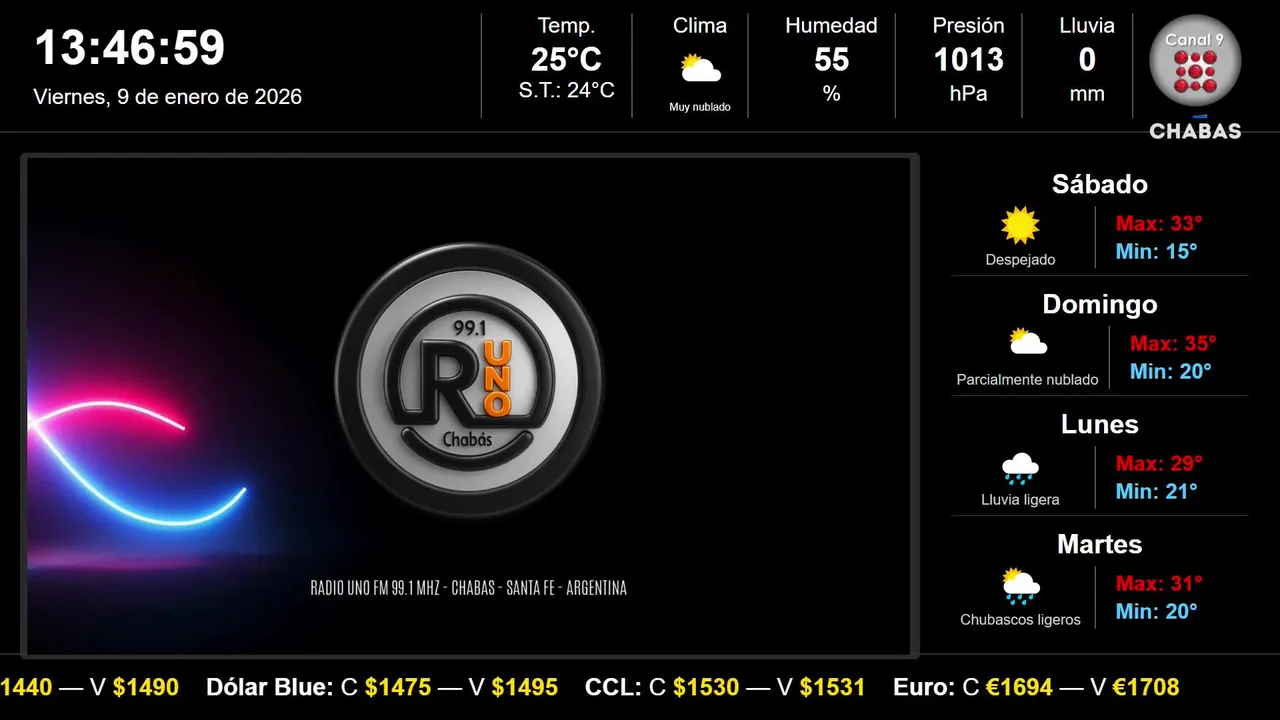
Task: Click the 25°C temperature value
Action: 566,60
